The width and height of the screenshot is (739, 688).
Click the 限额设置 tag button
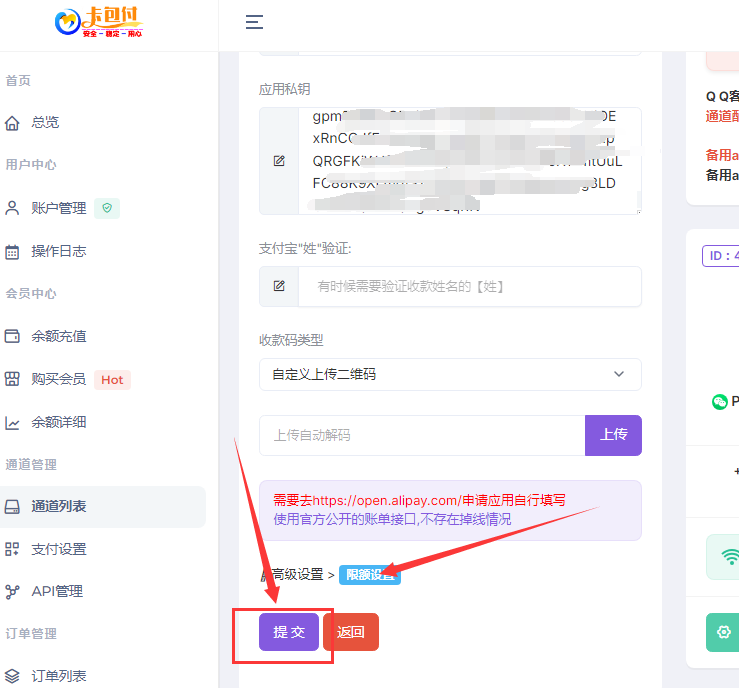370,575
